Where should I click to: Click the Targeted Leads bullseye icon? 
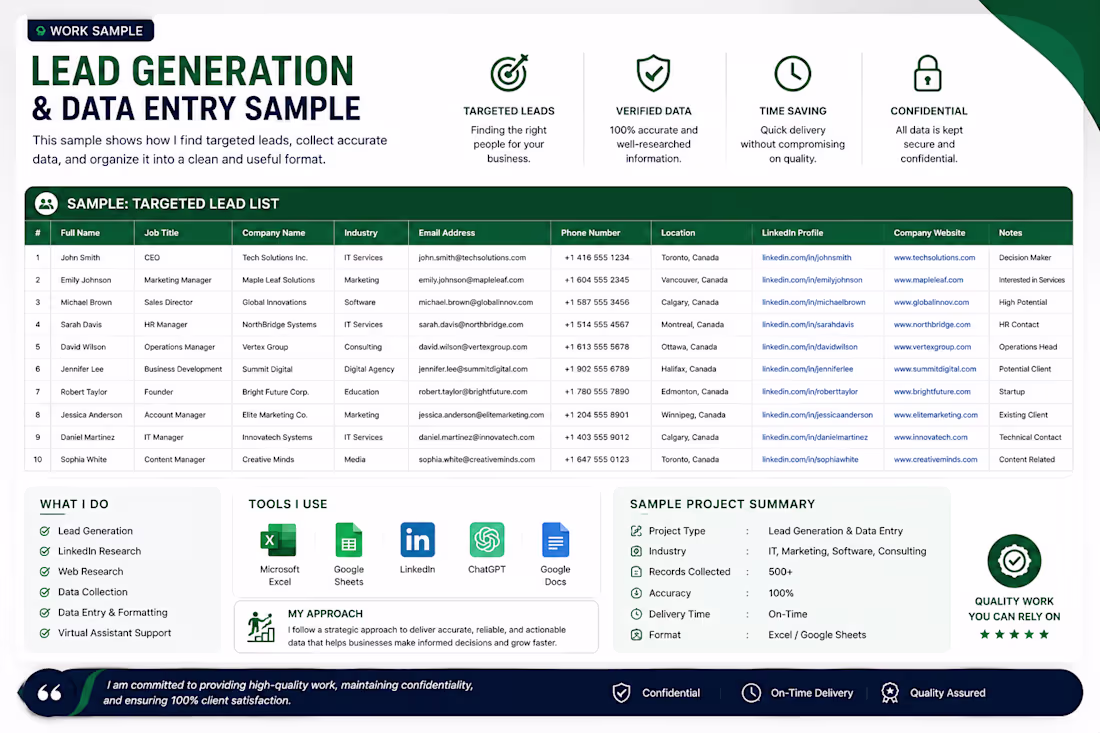tap(509, 73)
